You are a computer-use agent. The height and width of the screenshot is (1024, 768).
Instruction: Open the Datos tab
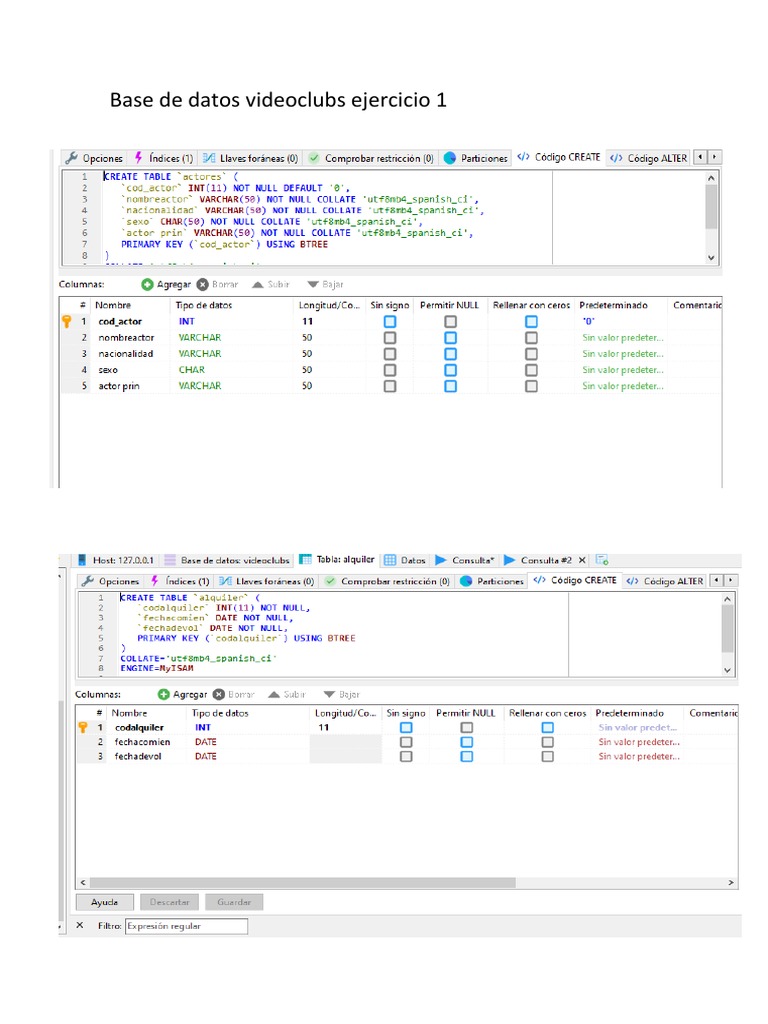coord(405,560)
